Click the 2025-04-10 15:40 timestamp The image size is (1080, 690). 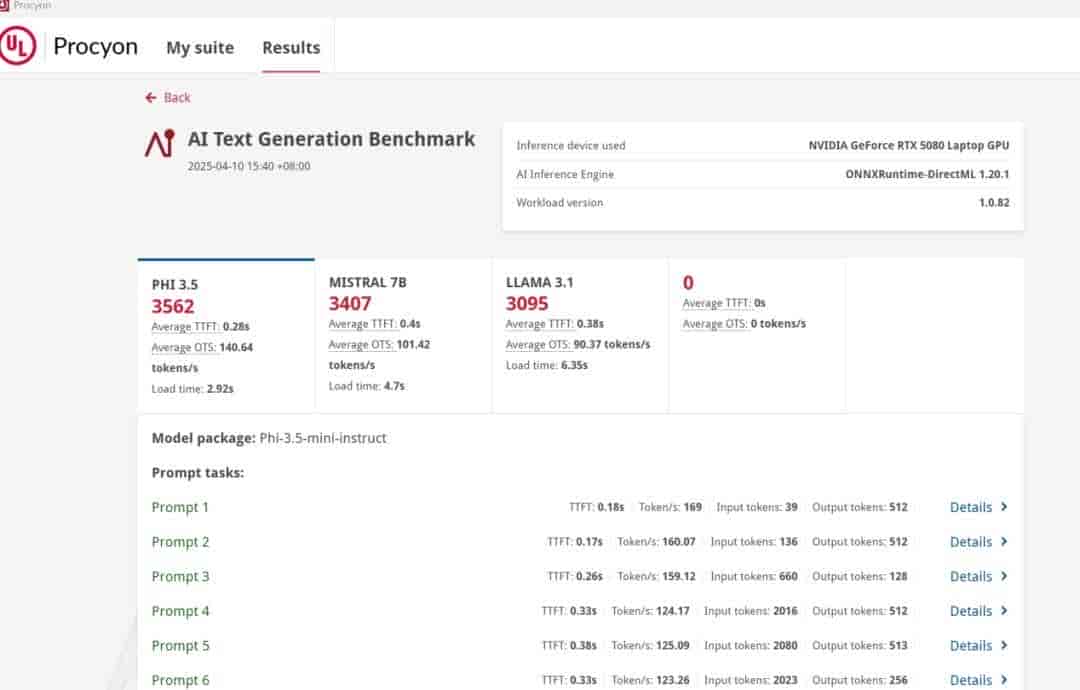coord(249,166)
